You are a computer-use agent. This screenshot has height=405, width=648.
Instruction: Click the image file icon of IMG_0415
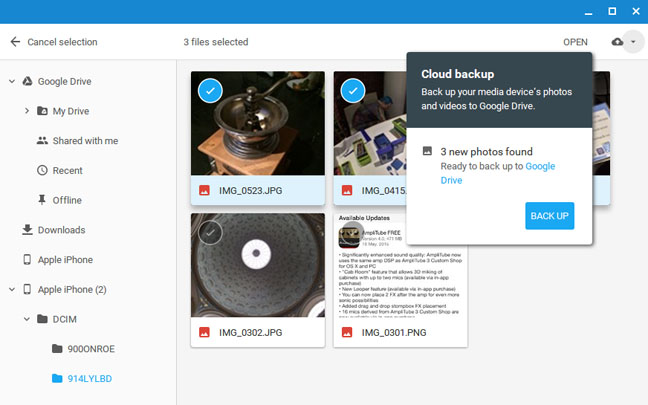tap(347, 190)
